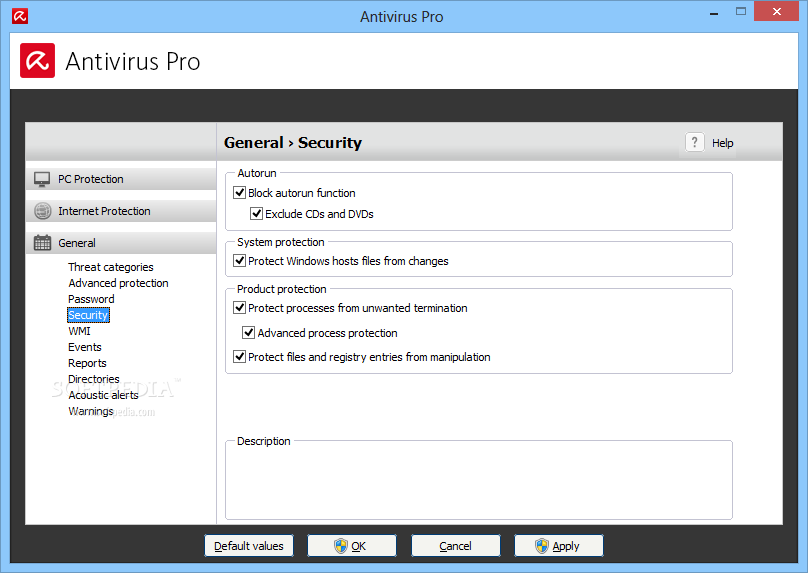Click the Cancel button
Image resolution: width=808 pixels, height=573 pixels.
456,546
